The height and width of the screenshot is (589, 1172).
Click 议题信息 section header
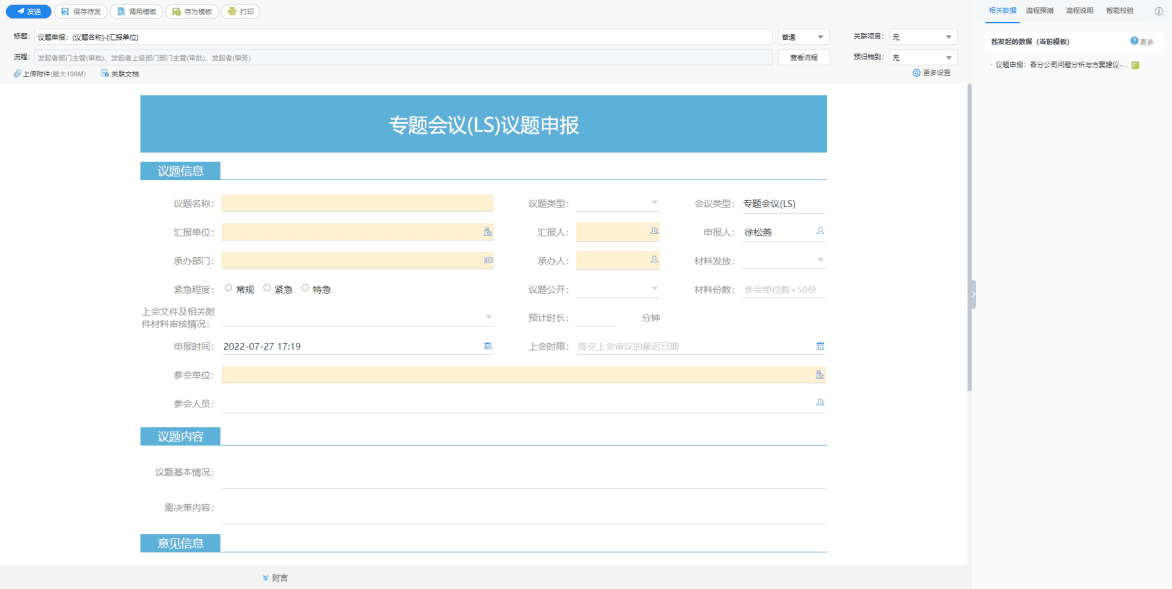[x=180, y=171]
